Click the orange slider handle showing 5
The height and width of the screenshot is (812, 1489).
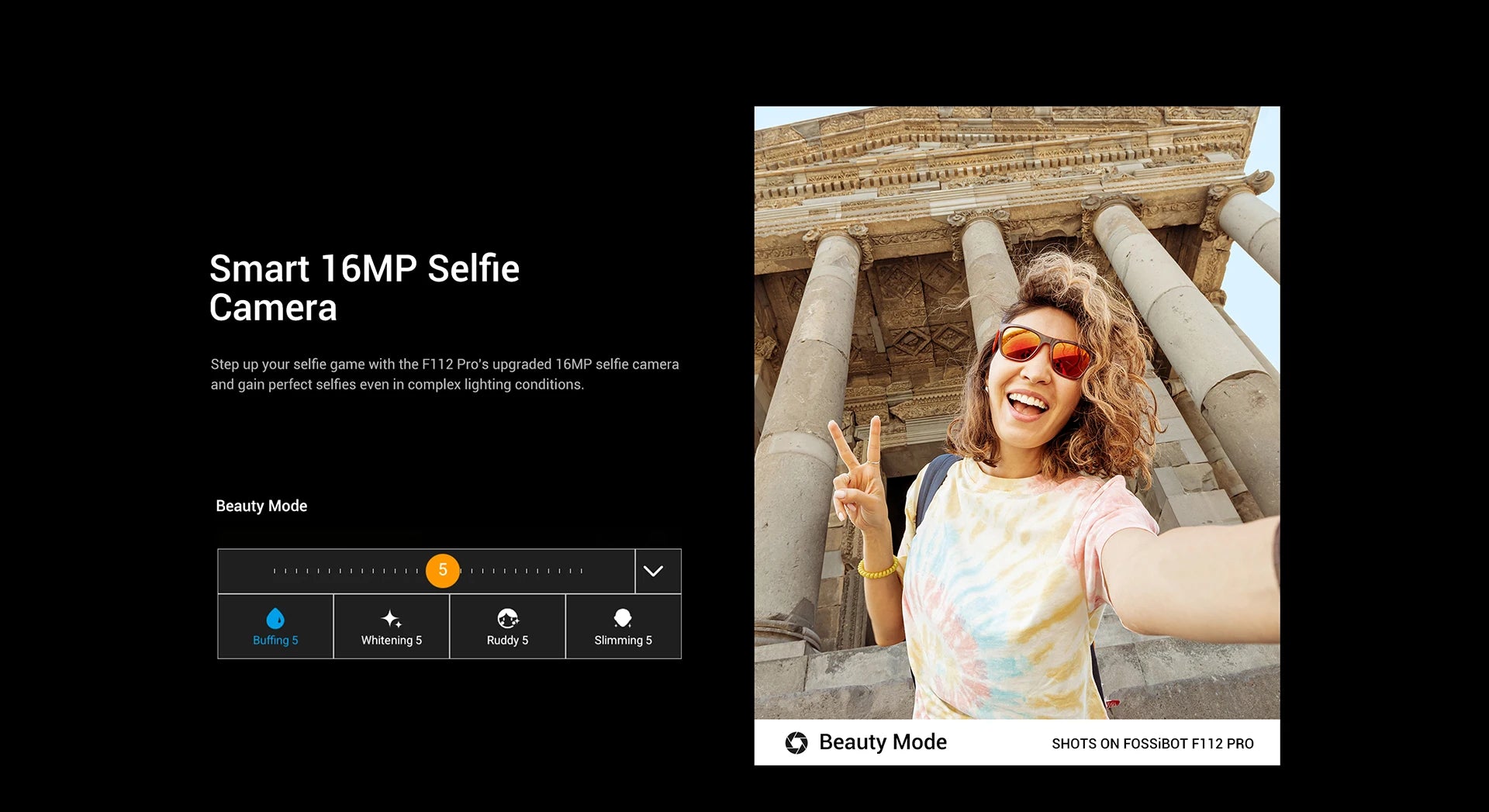point(443,571)
